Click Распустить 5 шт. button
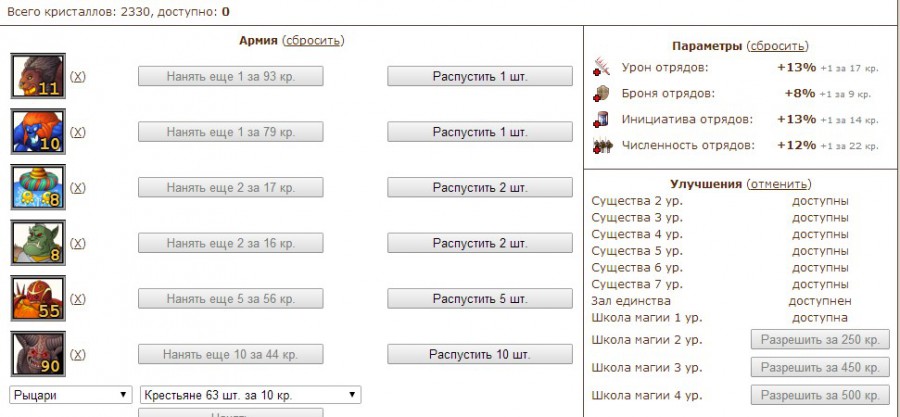This screenshot has width=900, height=417. (480, 298)
